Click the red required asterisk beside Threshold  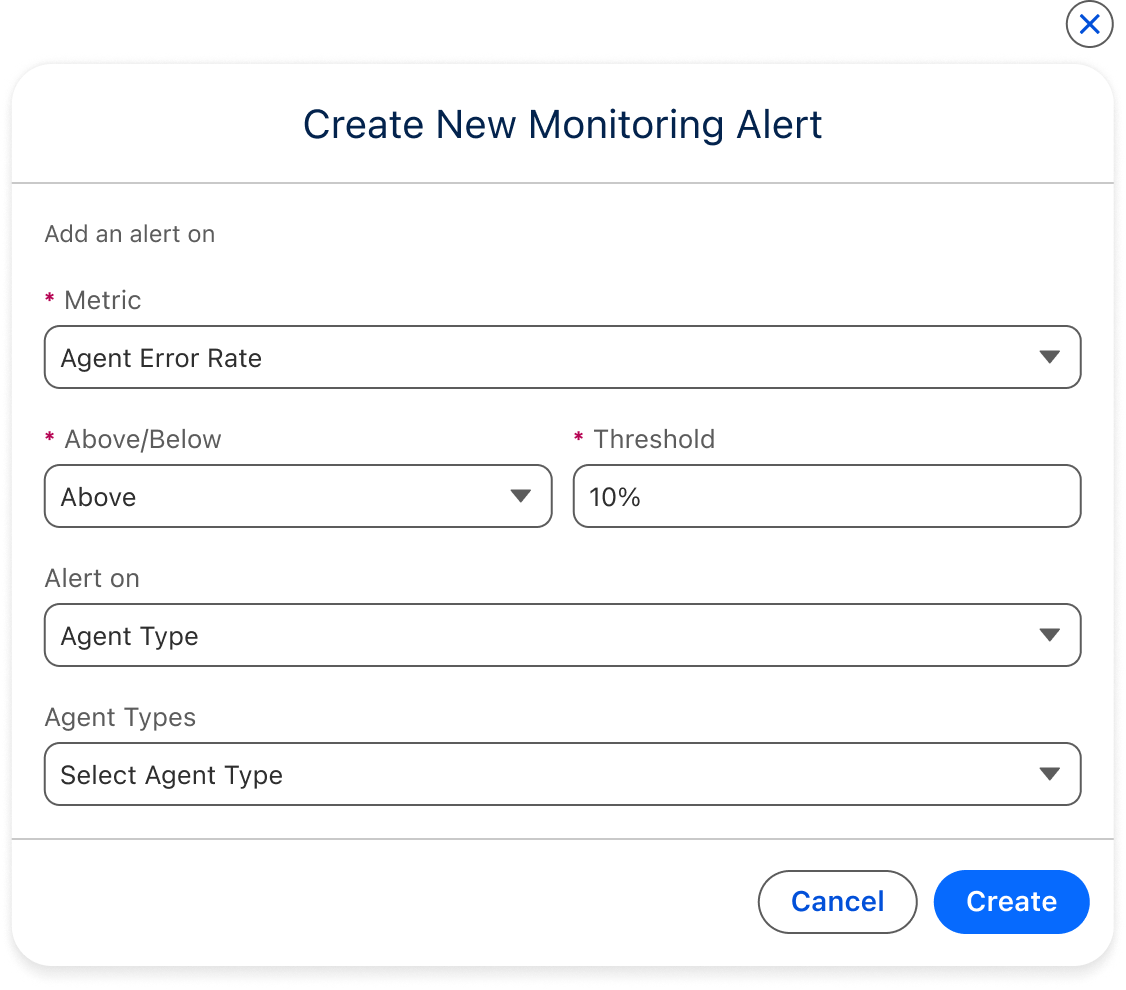pos(578,439)
